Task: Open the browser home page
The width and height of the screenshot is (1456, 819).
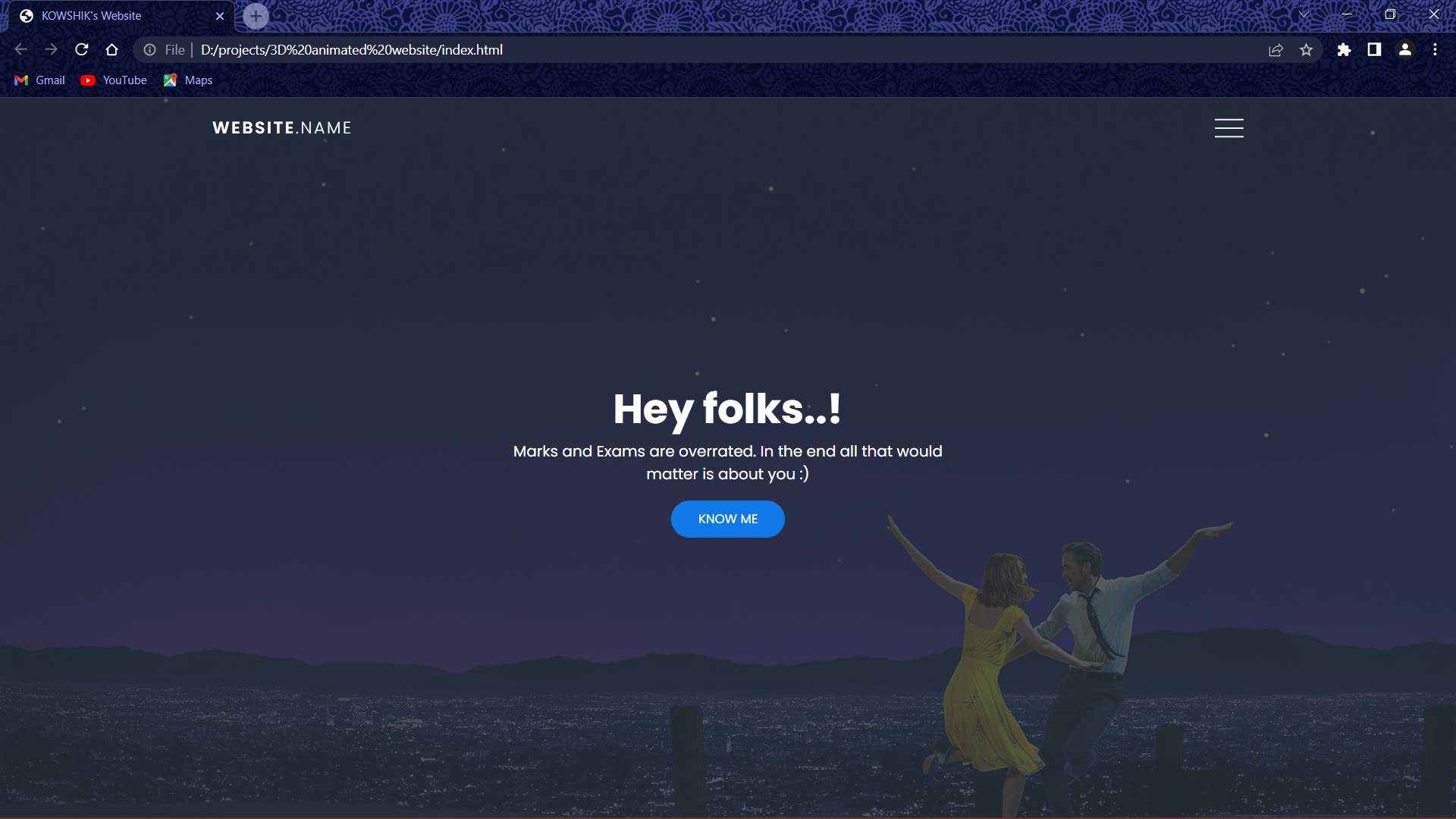Action: click(111, 49)
